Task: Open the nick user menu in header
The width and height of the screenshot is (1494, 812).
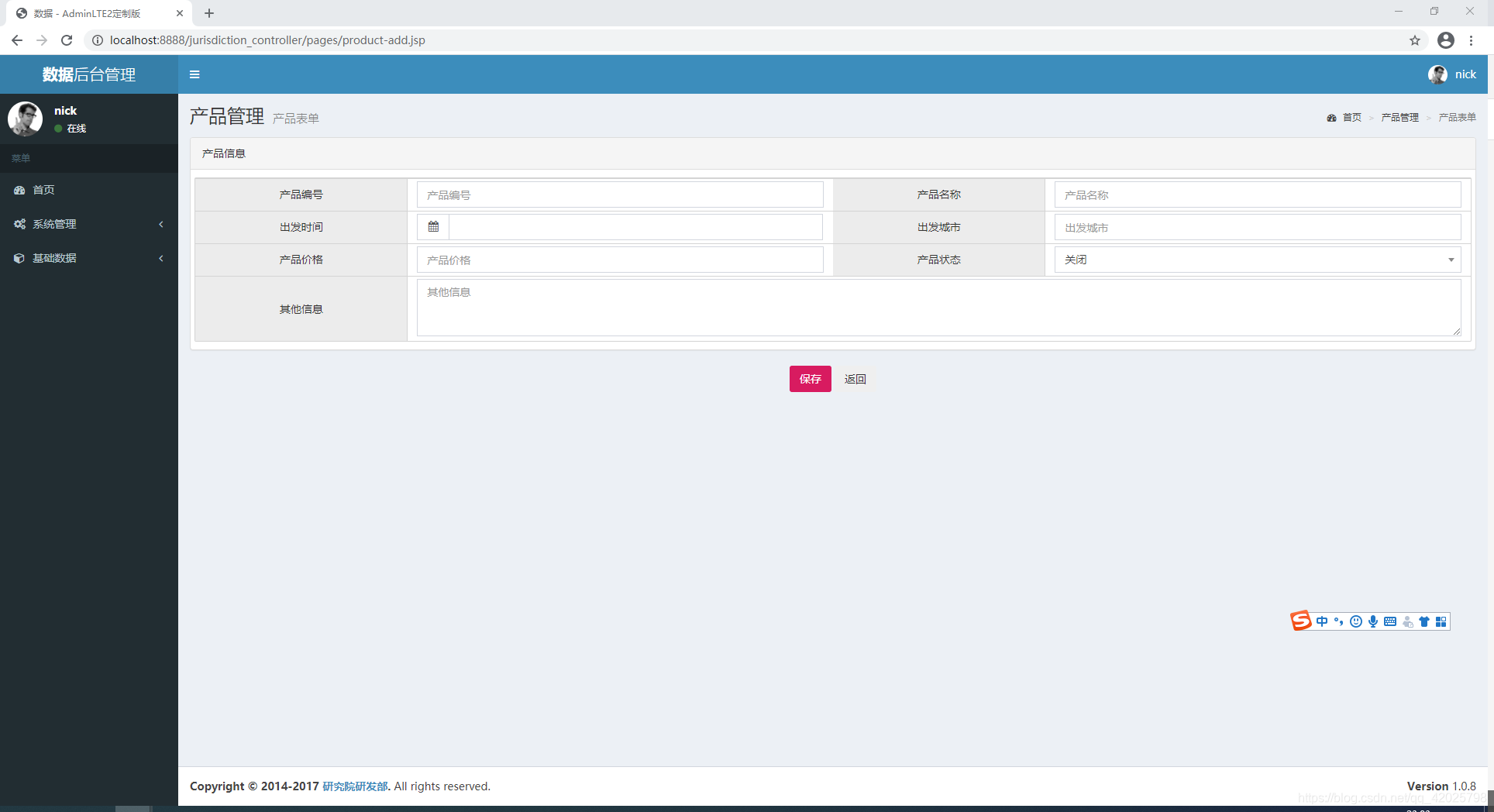Action: (x=1452, y=74)
